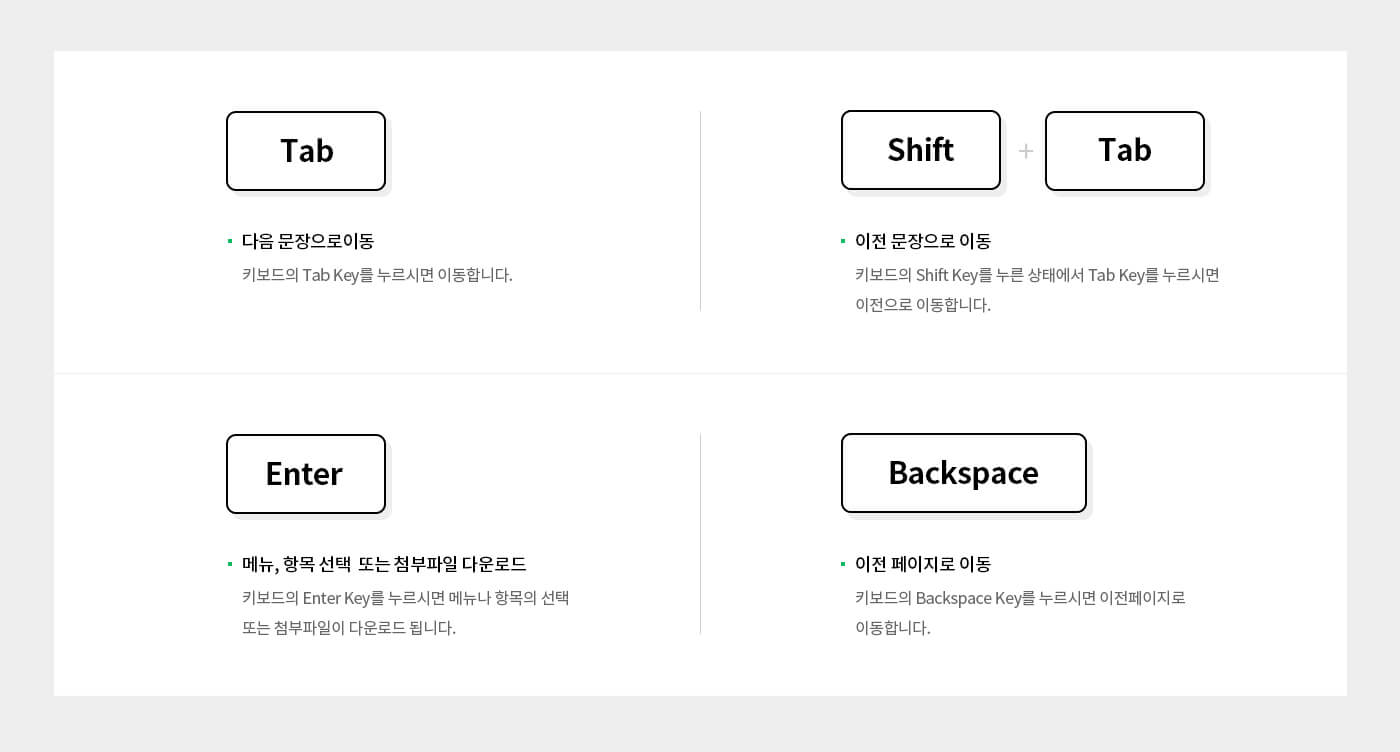Click the description about pressing the Tab Key only
This screenshot has height=752, width=1400.
(x=377, y=275)
